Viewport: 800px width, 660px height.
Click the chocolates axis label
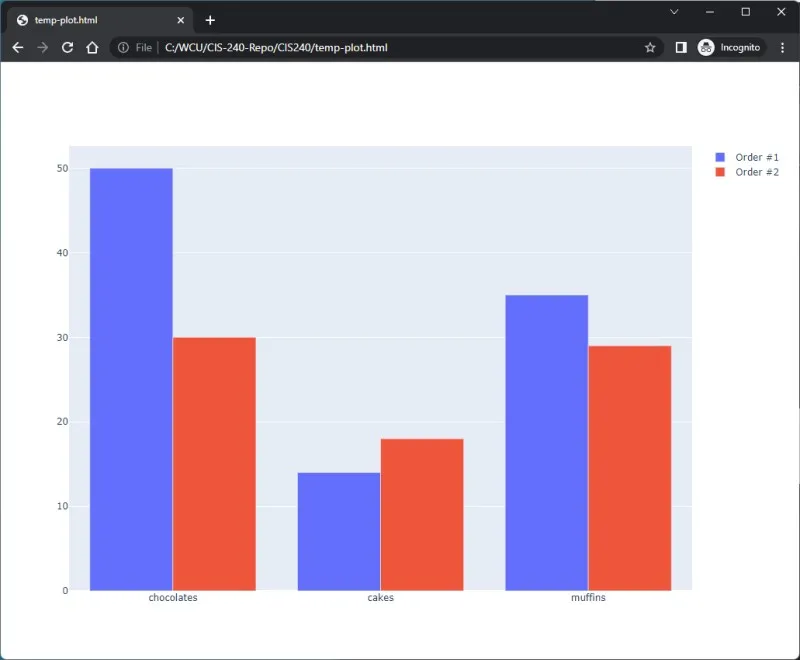pos(173,597)
